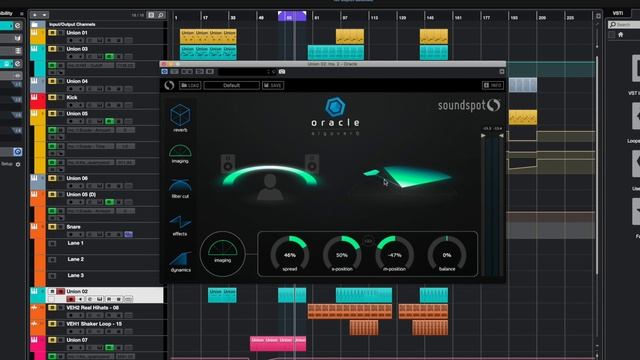Click the VSTi tab in right panel
Viewport: 640px width, 360px height.
point(618,13)
